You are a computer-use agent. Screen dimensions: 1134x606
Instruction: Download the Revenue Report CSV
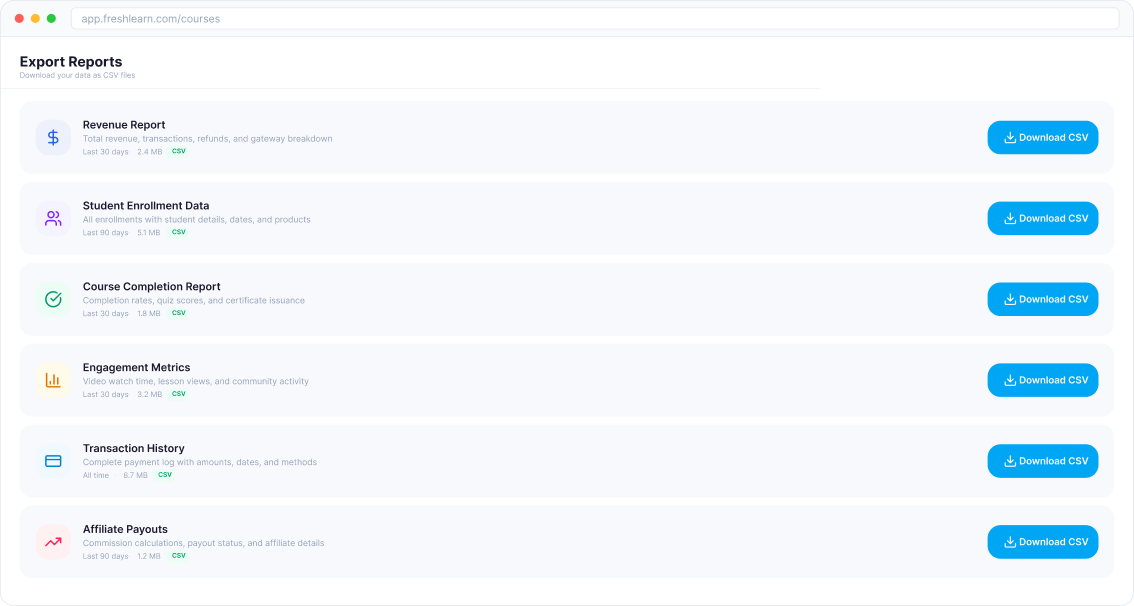click(1043, 137)
